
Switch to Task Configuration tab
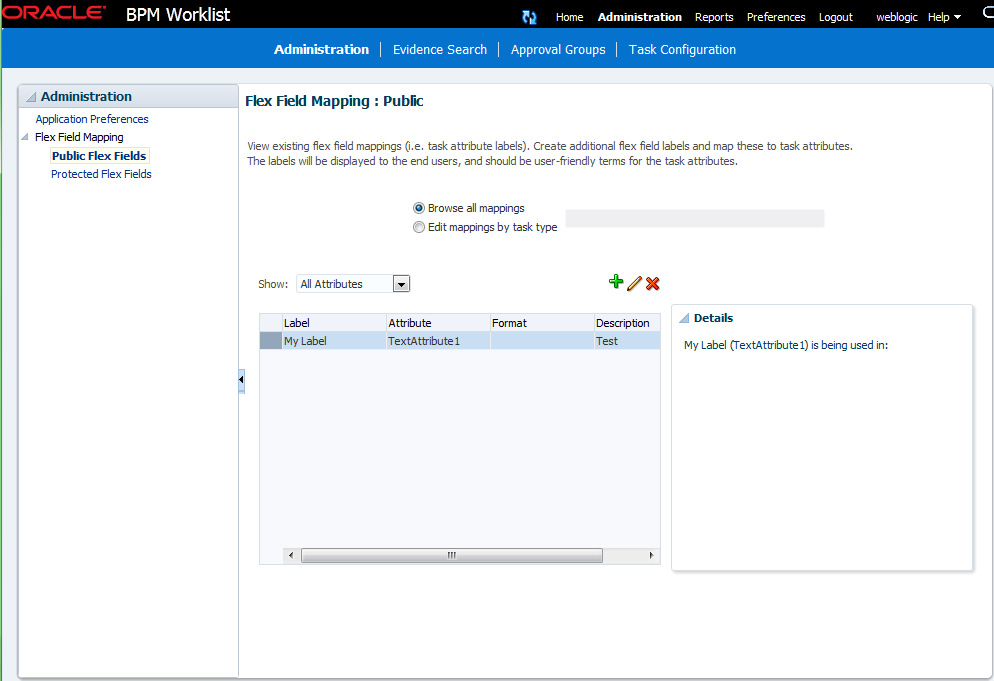pos(682,49)
